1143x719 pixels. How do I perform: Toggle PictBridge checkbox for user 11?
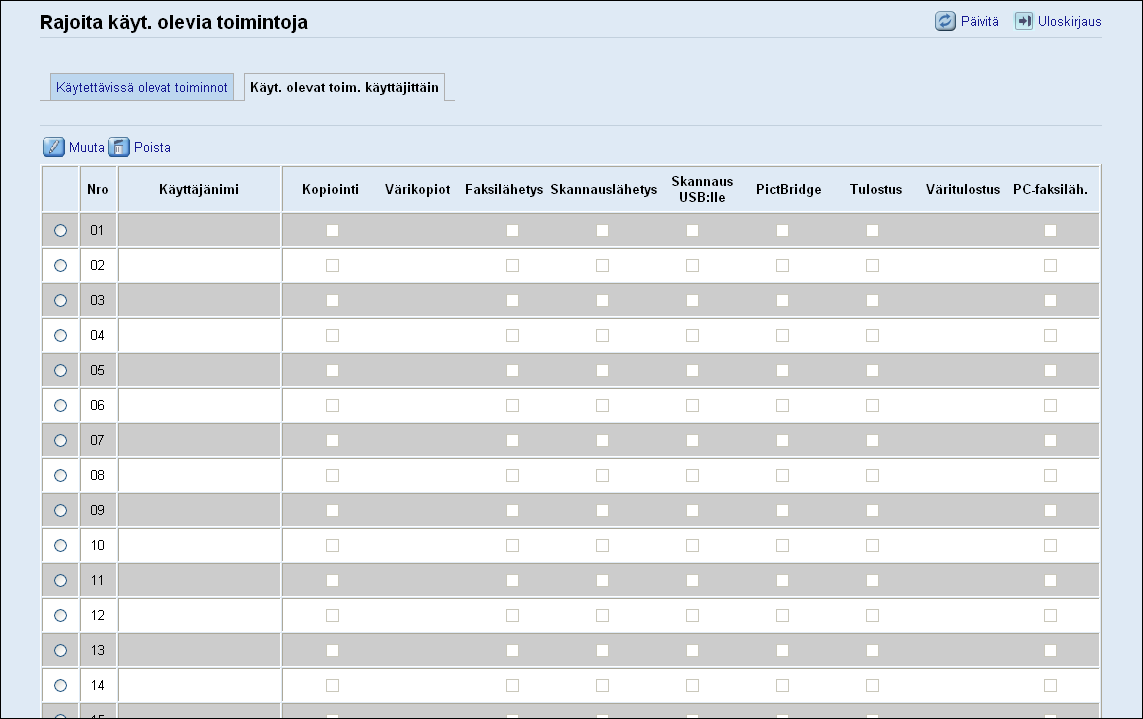[x=782, y=580]
